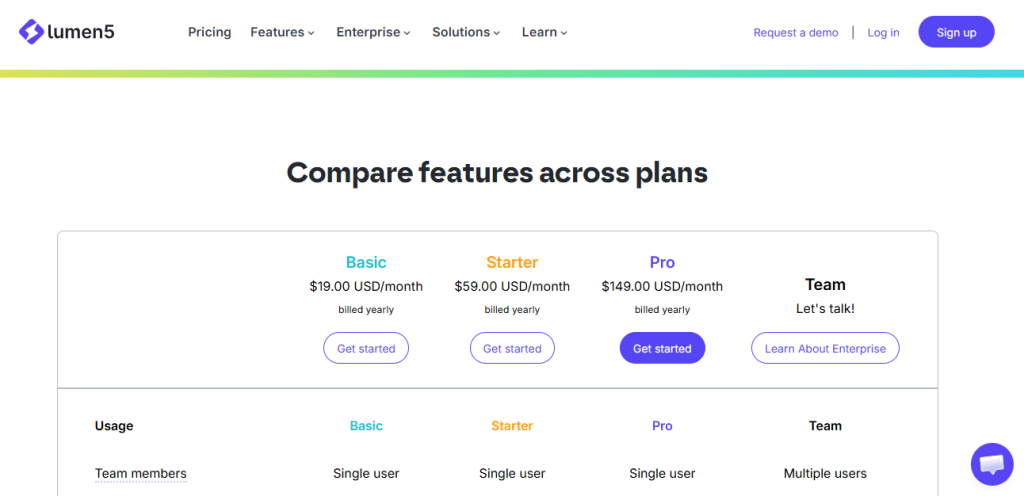Click the Team plan heading

coord(825,285)
